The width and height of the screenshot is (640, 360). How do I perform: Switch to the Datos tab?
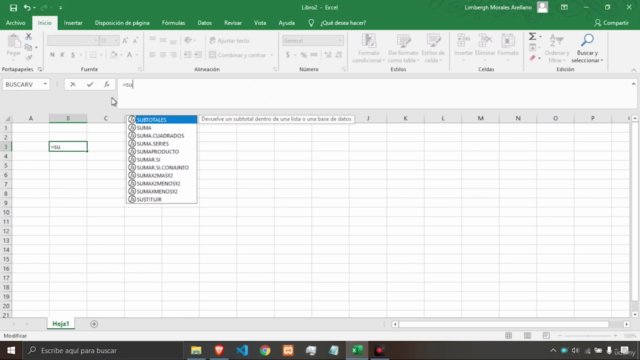tap(204, 23)
